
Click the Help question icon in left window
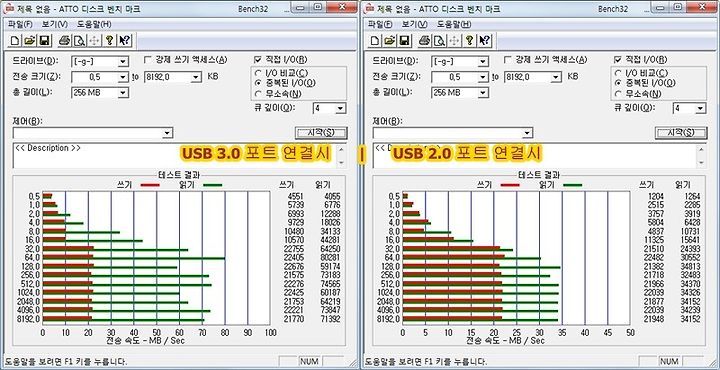click(109, 40)
